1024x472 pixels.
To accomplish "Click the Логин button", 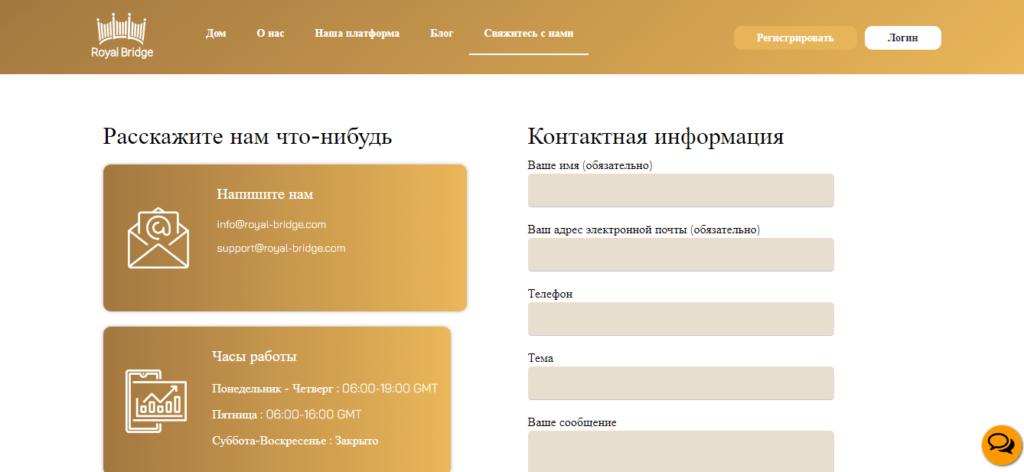I will [x=903, y=38].
